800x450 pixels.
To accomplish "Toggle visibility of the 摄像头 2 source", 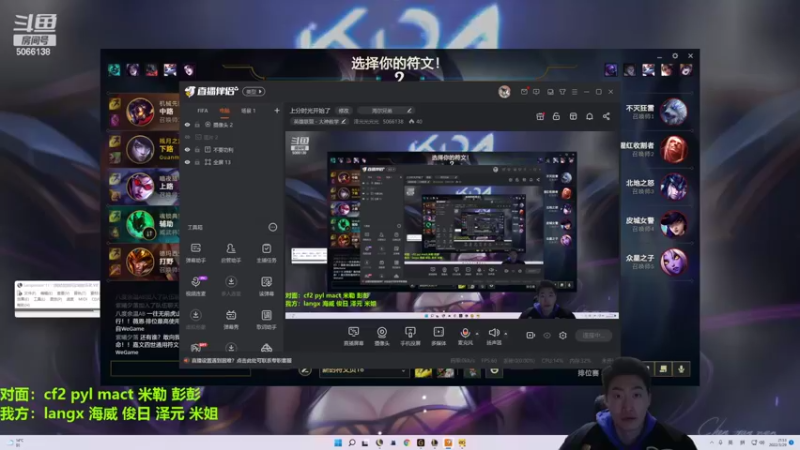I will coord(187,124).
